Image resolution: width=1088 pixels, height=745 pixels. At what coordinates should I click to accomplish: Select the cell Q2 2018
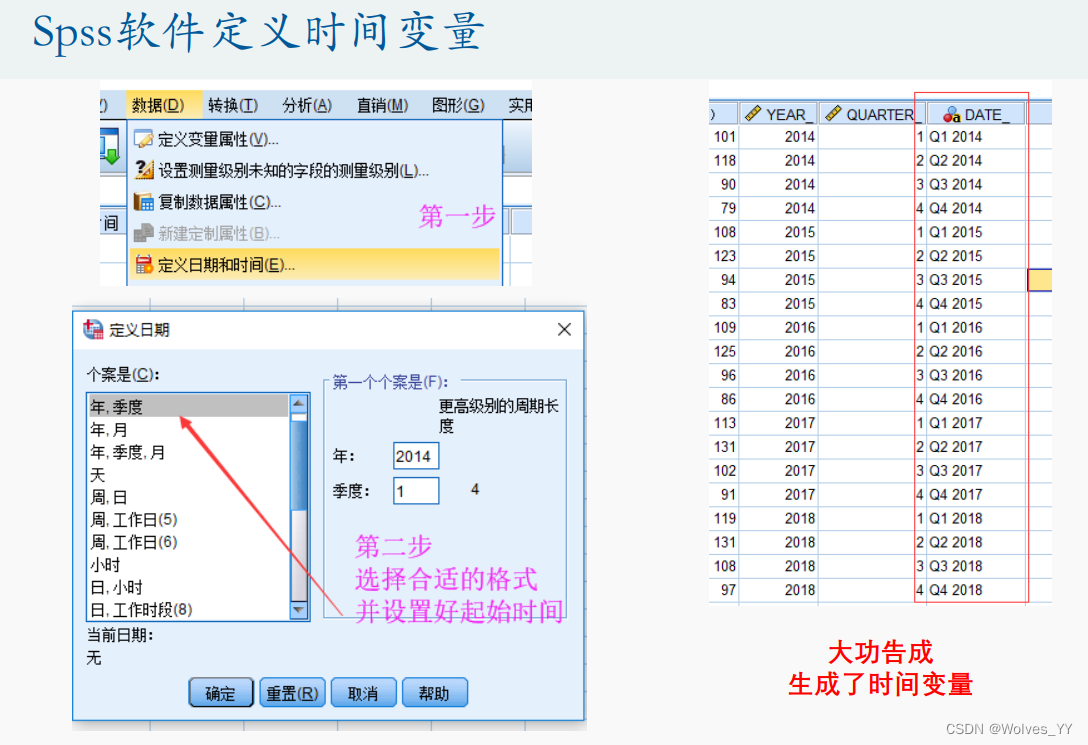pyautogui.click(x=976, y=542)
